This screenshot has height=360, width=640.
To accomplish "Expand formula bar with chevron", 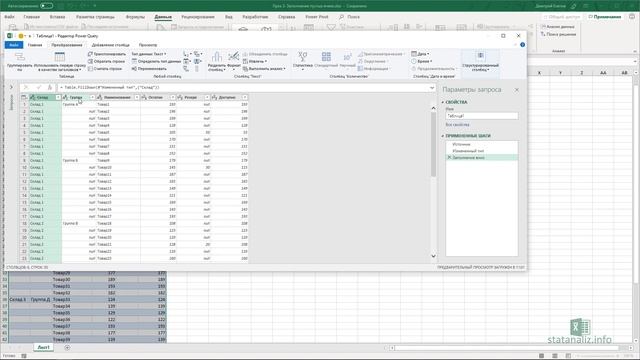I will pyautogui.click(x=432, y=87).
